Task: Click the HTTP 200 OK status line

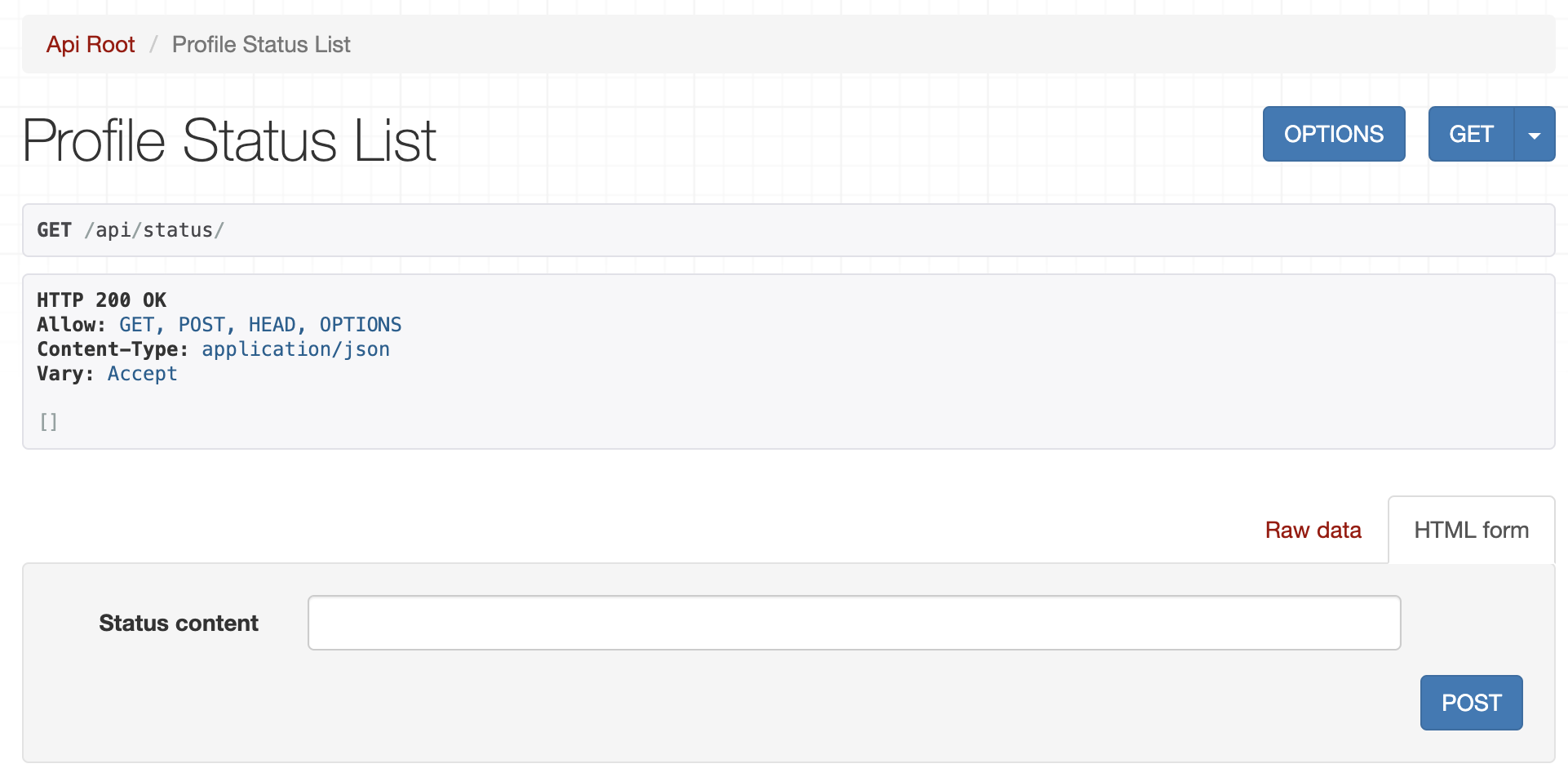Action: coord(101,300)
